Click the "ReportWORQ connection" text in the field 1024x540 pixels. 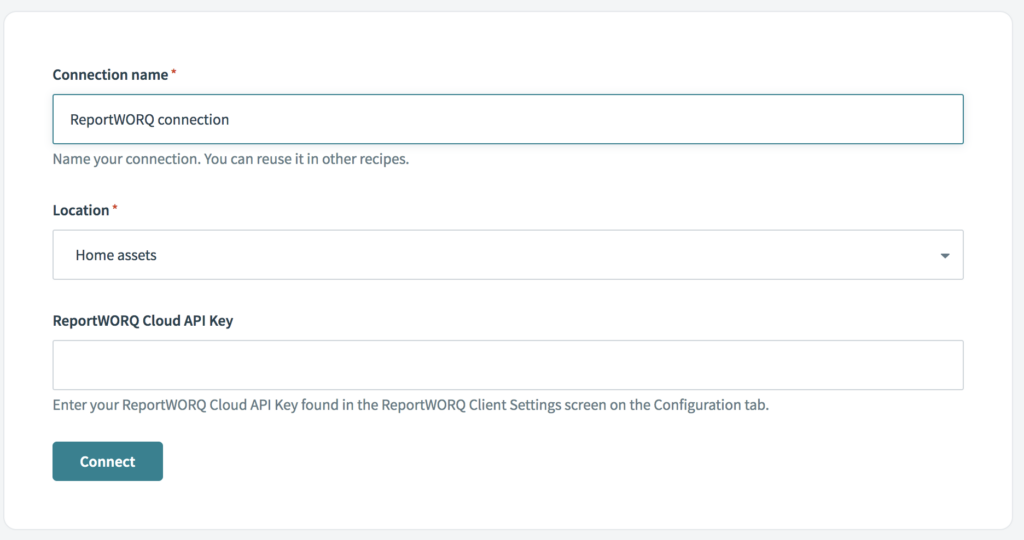tap(149, 119)
